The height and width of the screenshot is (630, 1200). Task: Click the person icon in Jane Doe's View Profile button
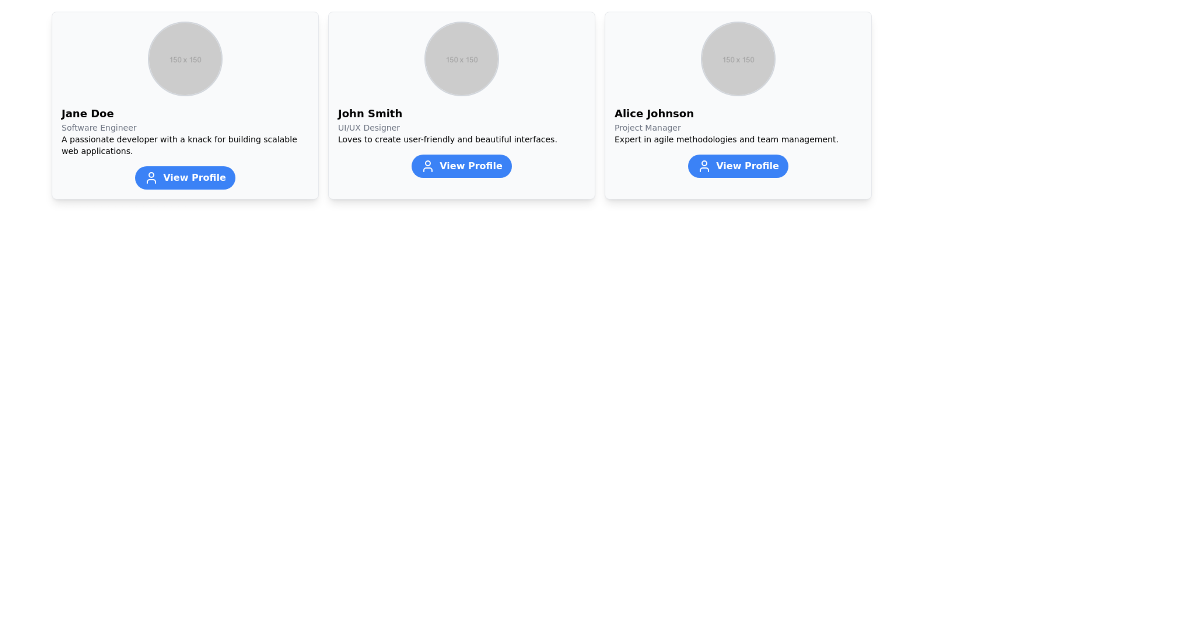pos(151,178)
